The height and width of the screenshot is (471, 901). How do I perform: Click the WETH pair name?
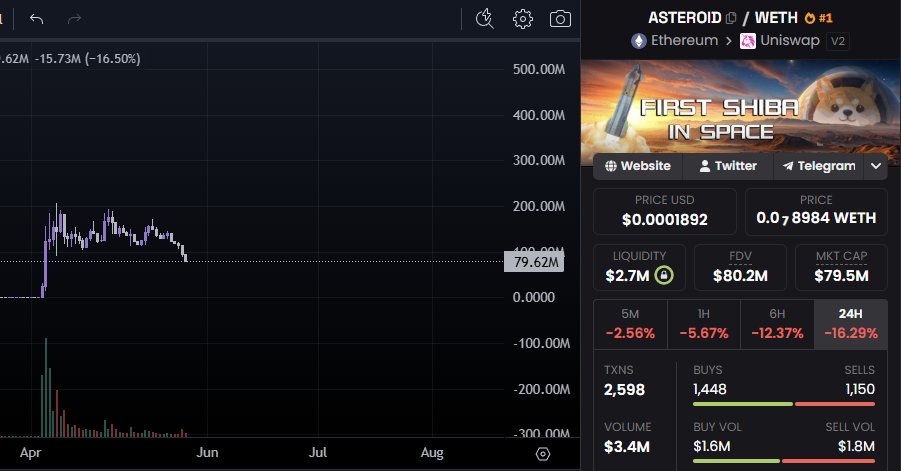click(776, 18)
